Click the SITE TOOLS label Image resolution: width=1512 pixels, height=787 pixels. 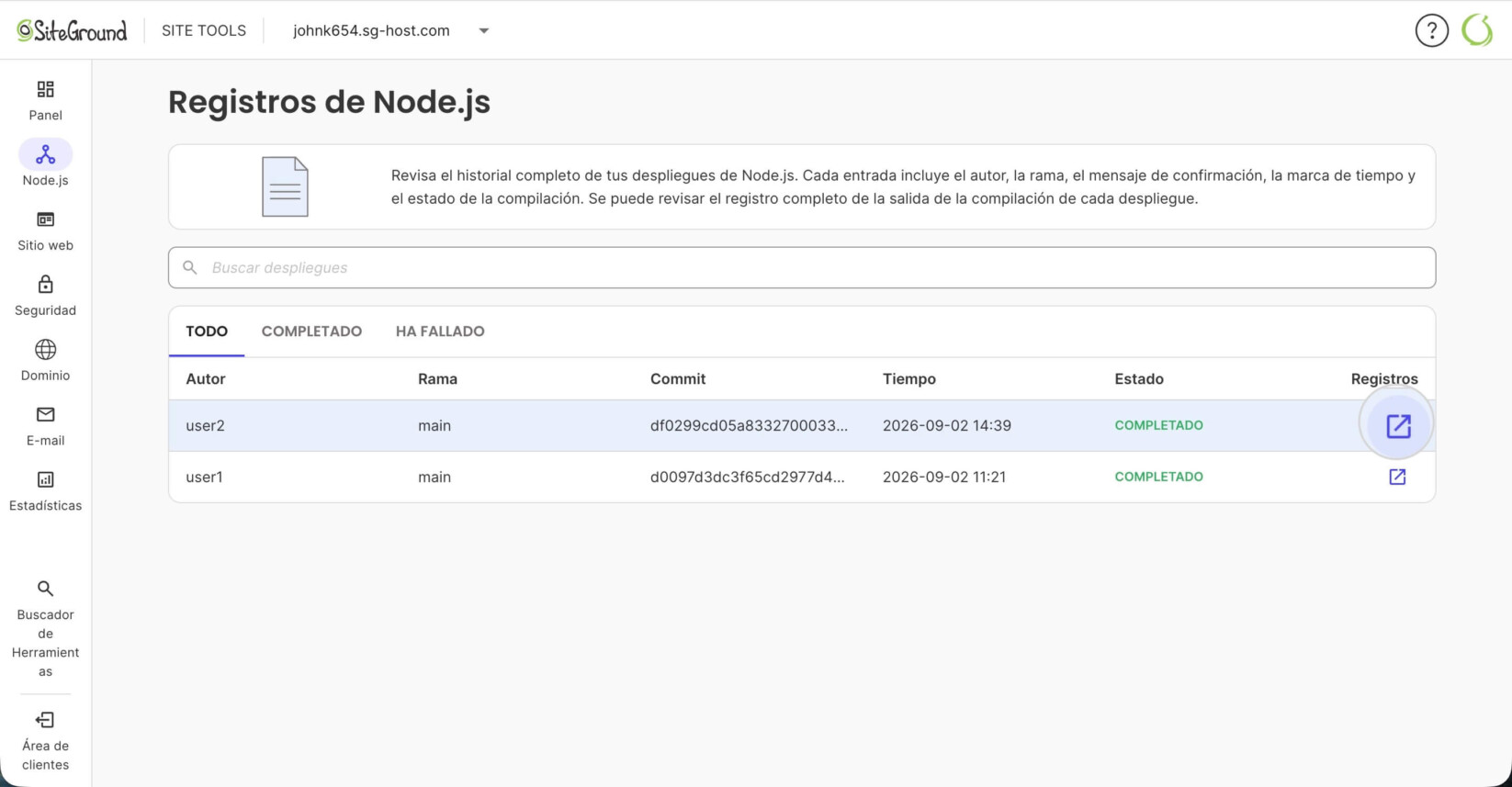click(x=204, y=30)
